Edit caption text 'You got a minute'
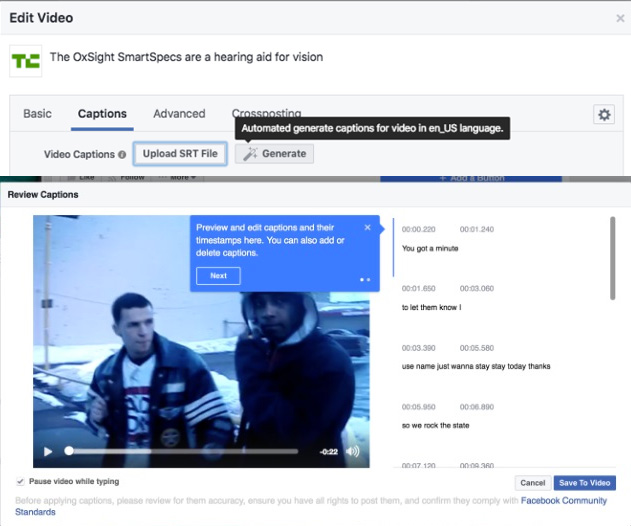Viewport: 631px width, 526px height. [x=430, y=248]
